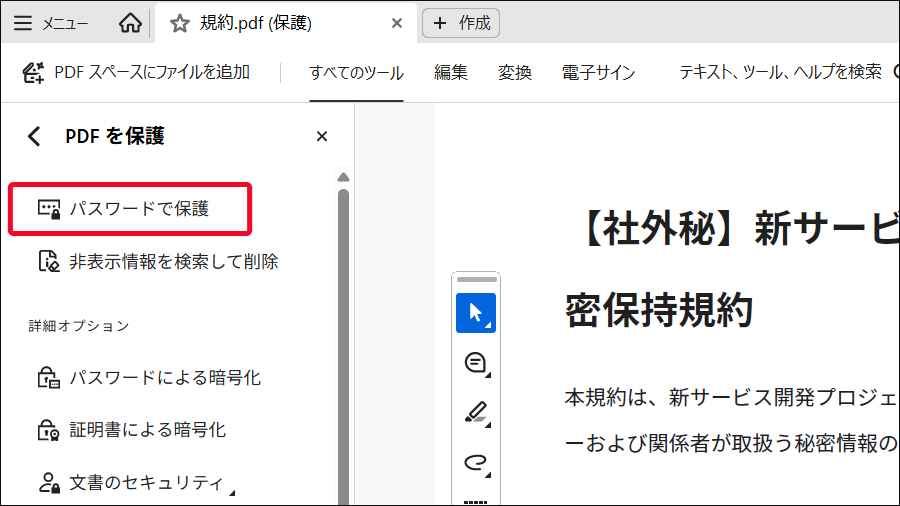Click the tools panel scrollbar thumb
This screenshot has height=506, width=900.
343,347
